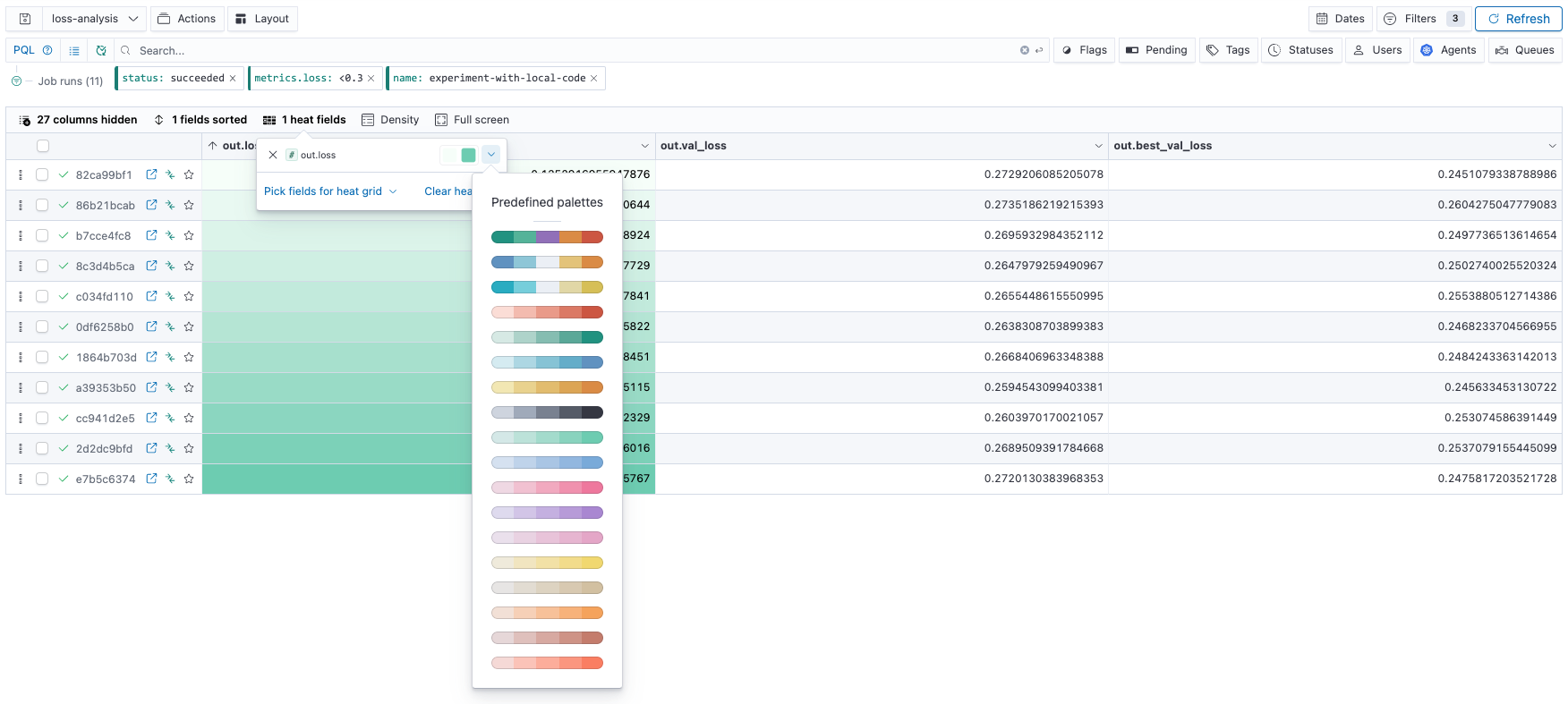Switch table to Full screen

coord(472,120)
